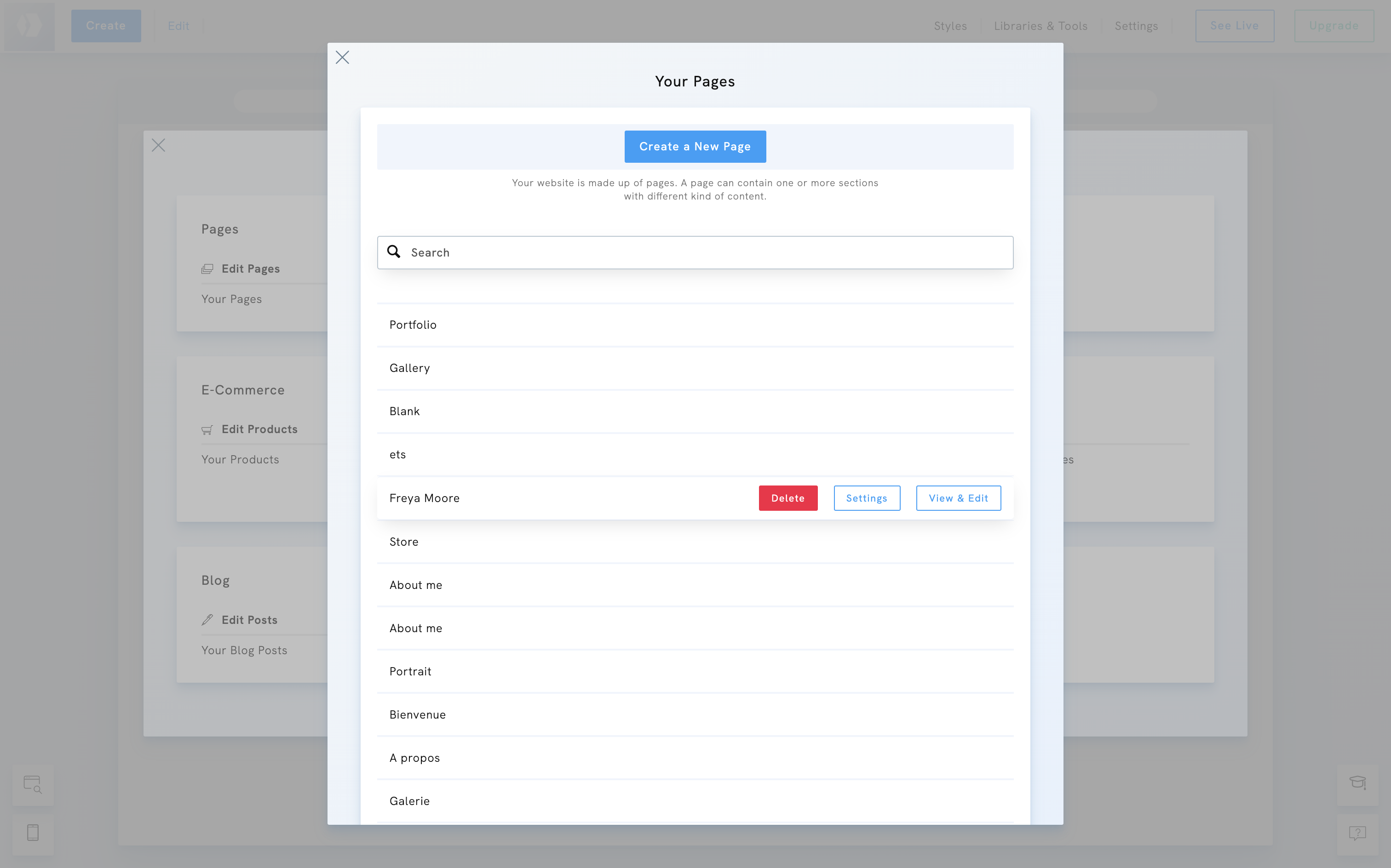This screenshot has width=1391, height=868.
Task: Select the Portfolio page entry
Action: 412,325
